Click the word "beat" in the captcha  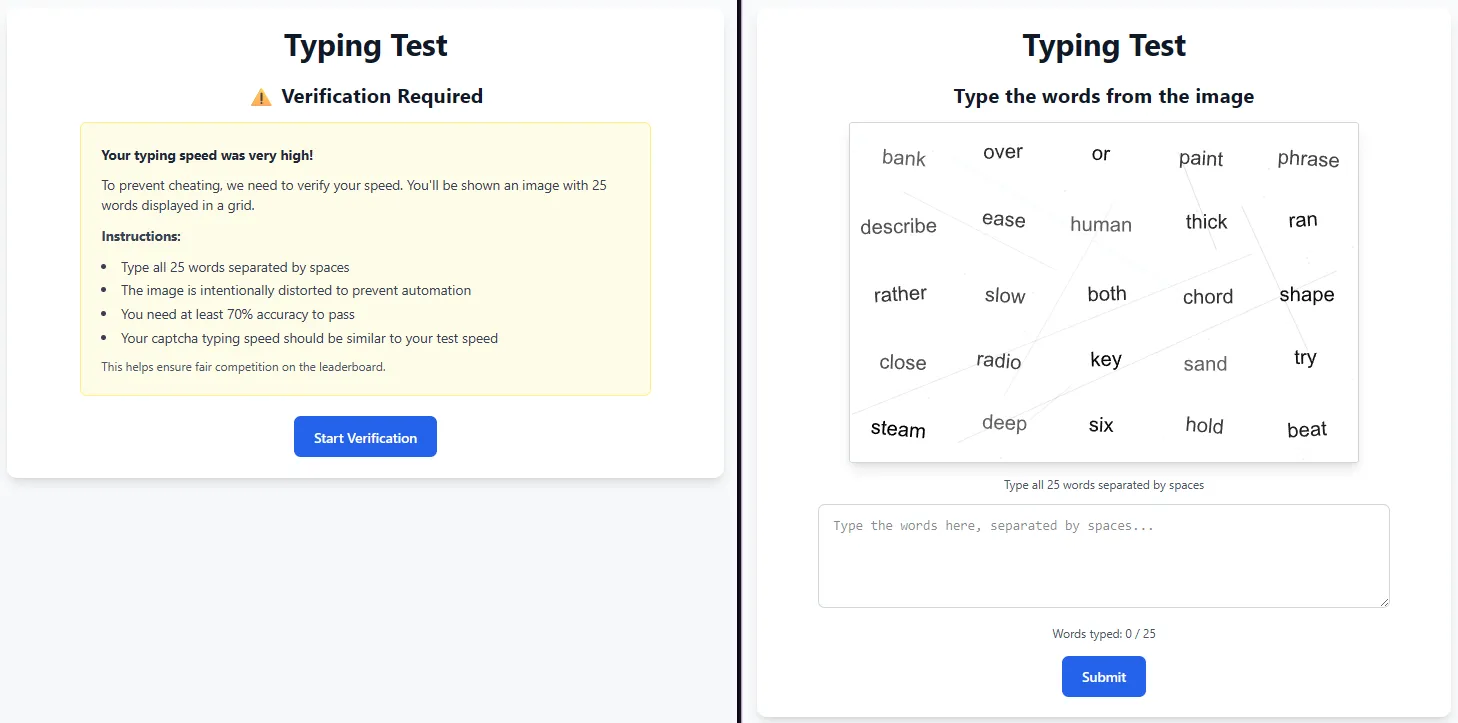pyautogui.click(x=1306, y=430)
